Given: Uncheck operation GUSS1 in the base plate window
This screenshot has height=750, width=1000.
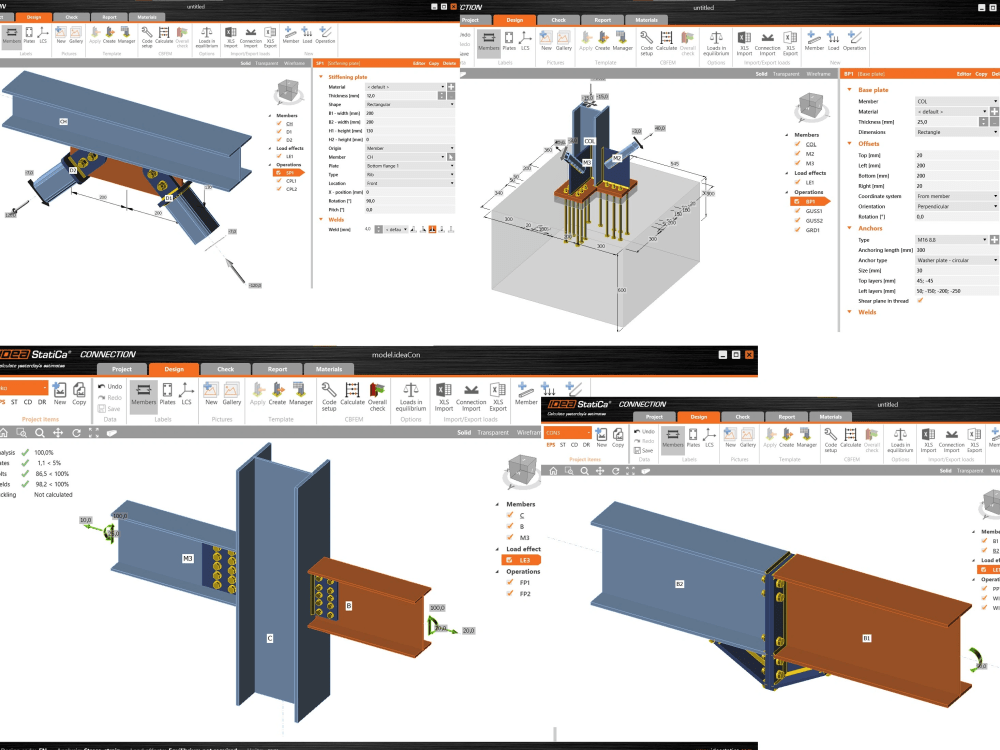Looking at the screenshot, I should 797,211.
